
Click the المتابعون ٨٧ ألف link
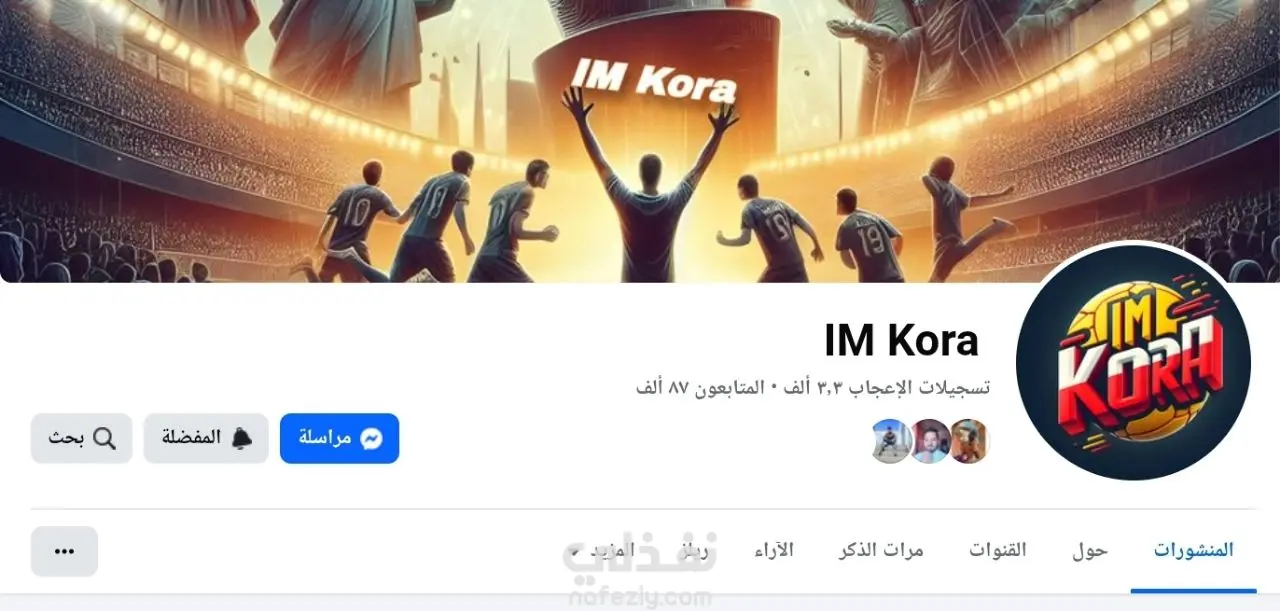(700, 387)
